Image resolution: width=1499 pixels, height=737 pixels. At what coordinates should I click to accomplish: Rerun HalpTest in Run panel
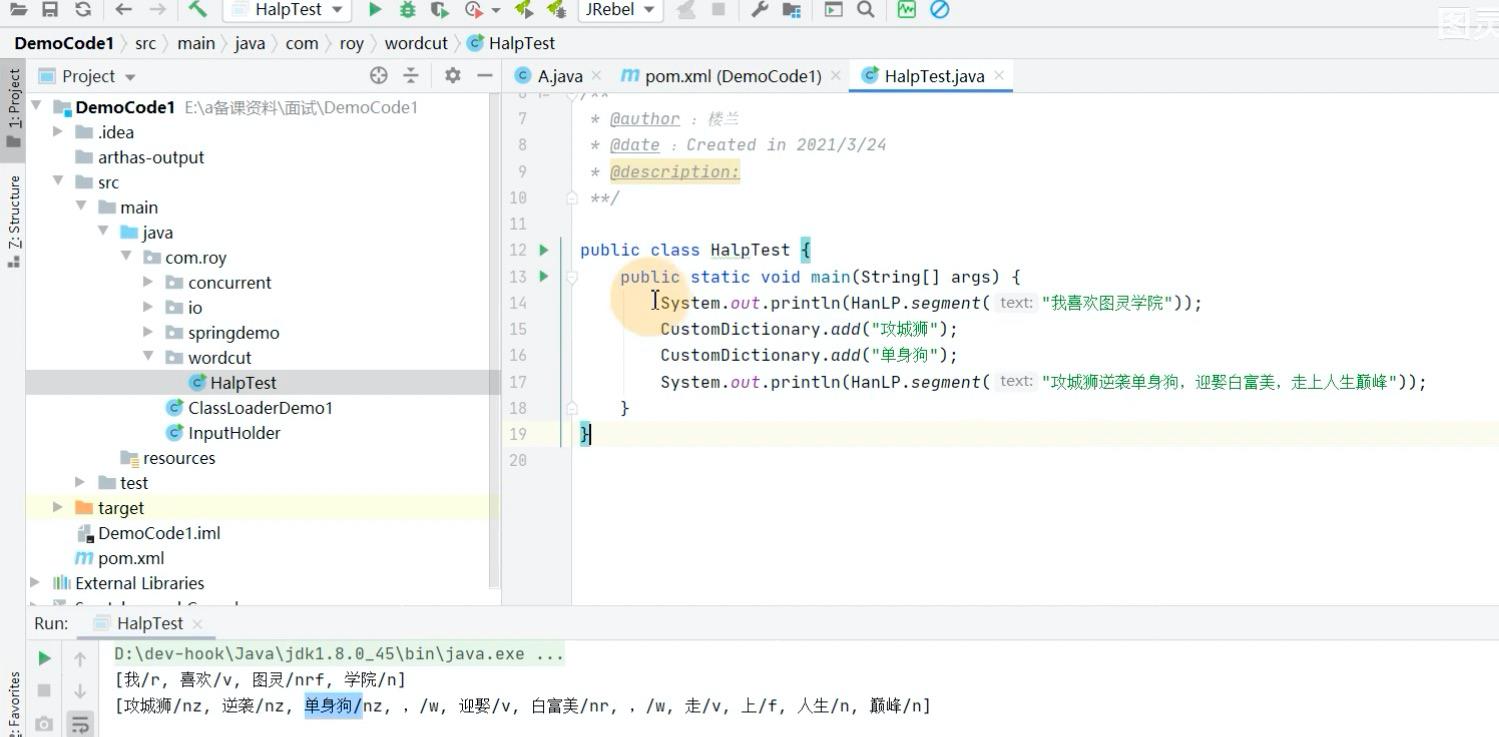[44, 658]
